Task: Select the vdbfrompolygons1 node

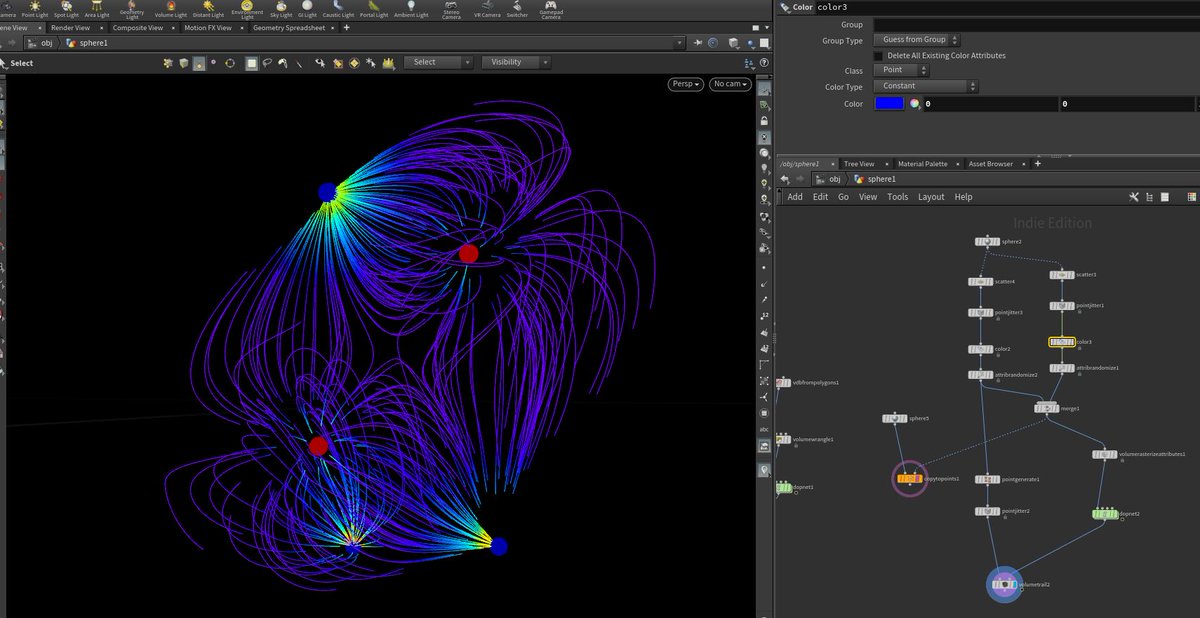Action: (783, 382)
